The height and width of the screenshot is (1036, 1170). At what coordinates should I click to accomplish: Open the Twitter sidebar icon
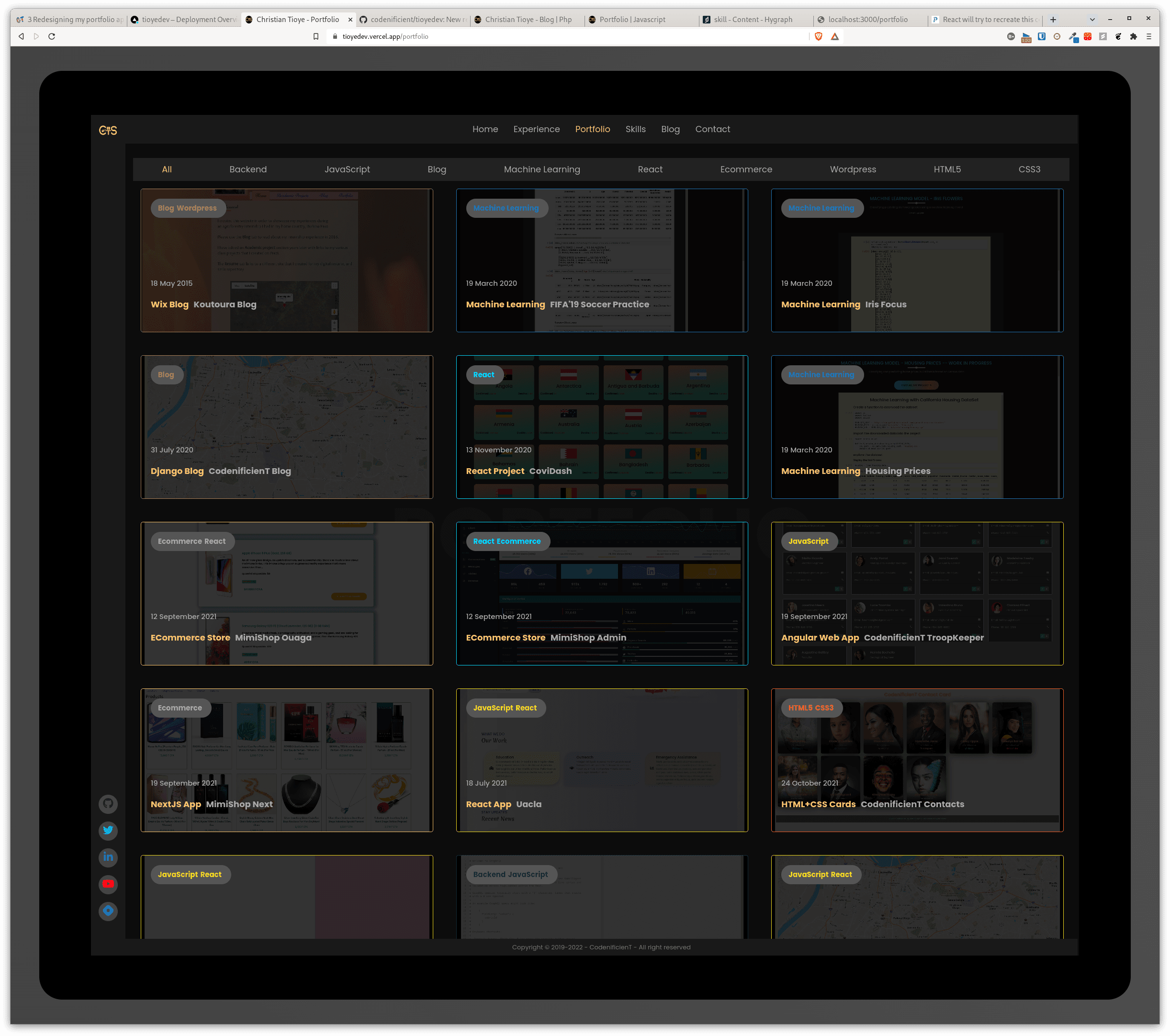click(x=108, y=830)
